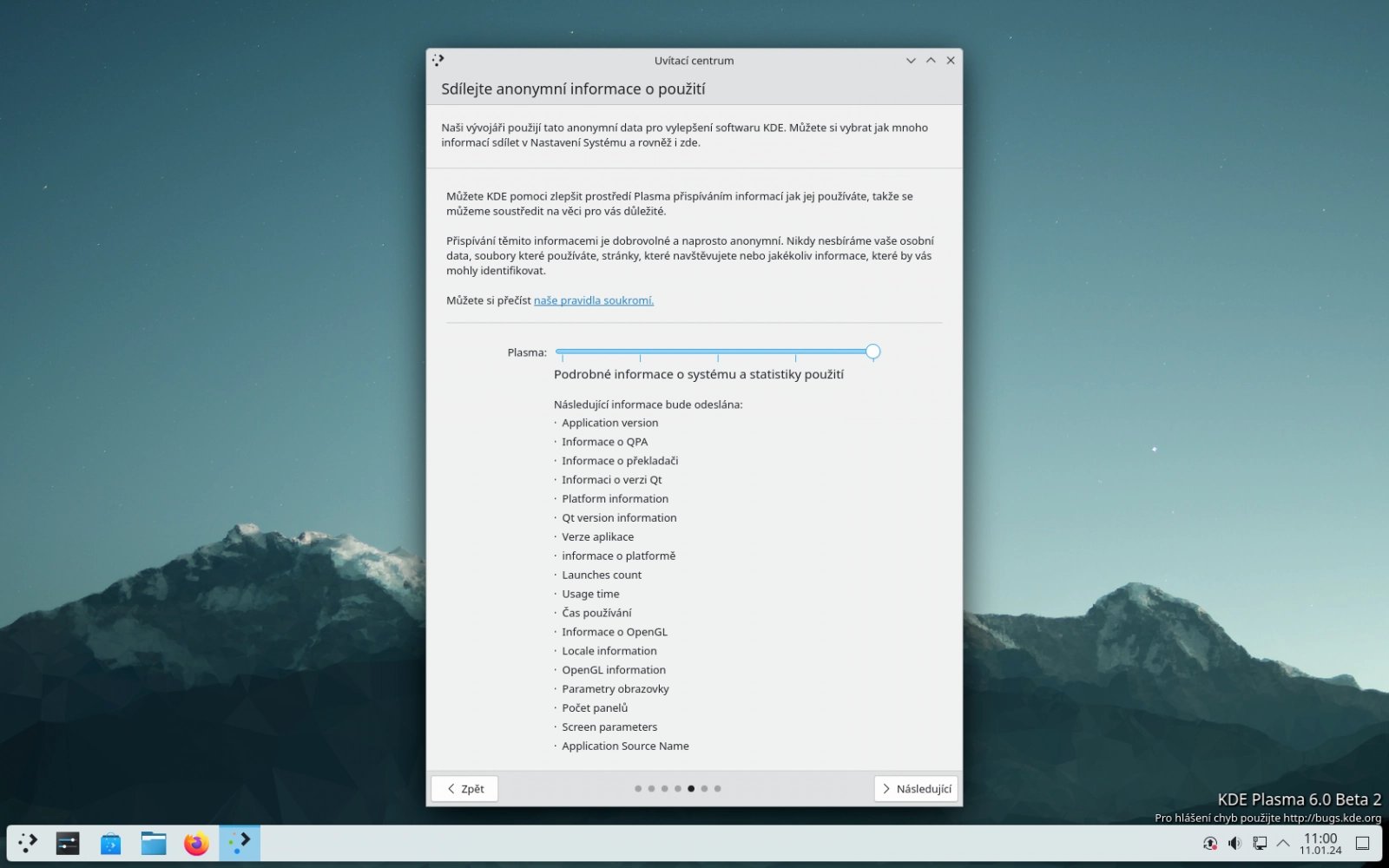Click the 'Locale information' list entry
1389x868 pixels.
click(x=609, y=651)
